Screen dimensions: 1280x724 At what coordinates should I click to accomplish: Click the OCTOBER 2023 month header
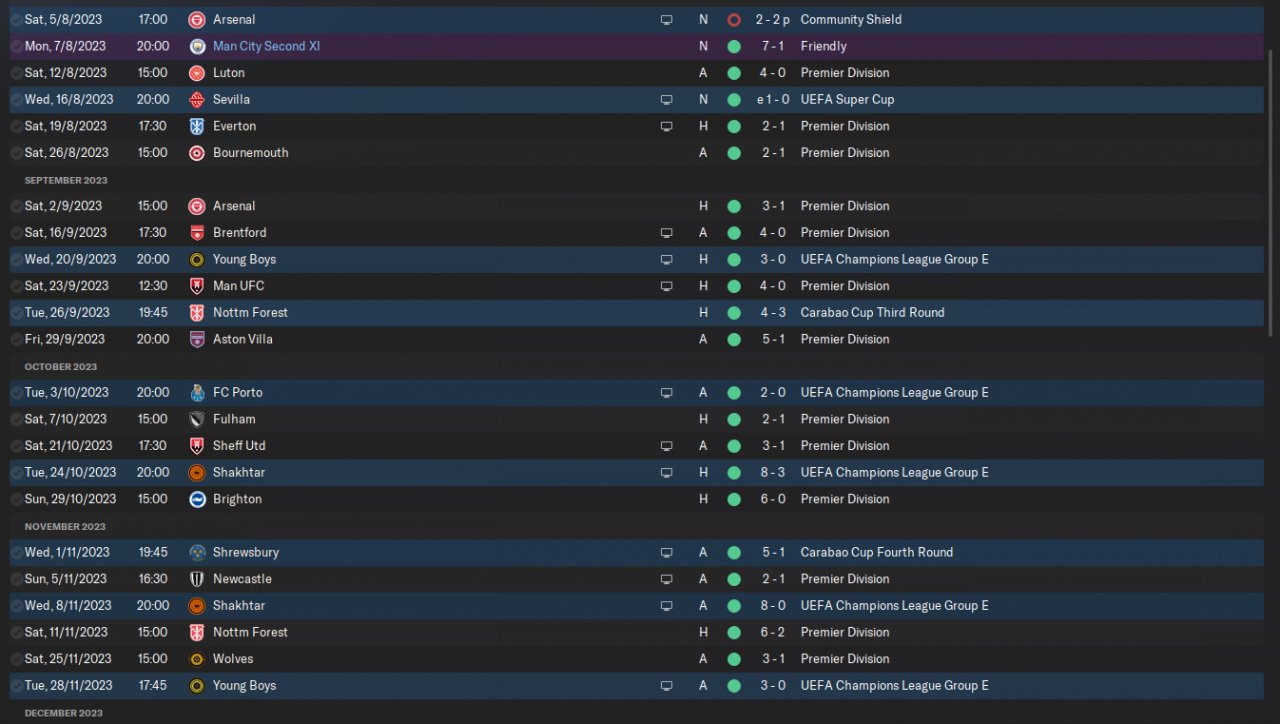[x=61, y=366]
